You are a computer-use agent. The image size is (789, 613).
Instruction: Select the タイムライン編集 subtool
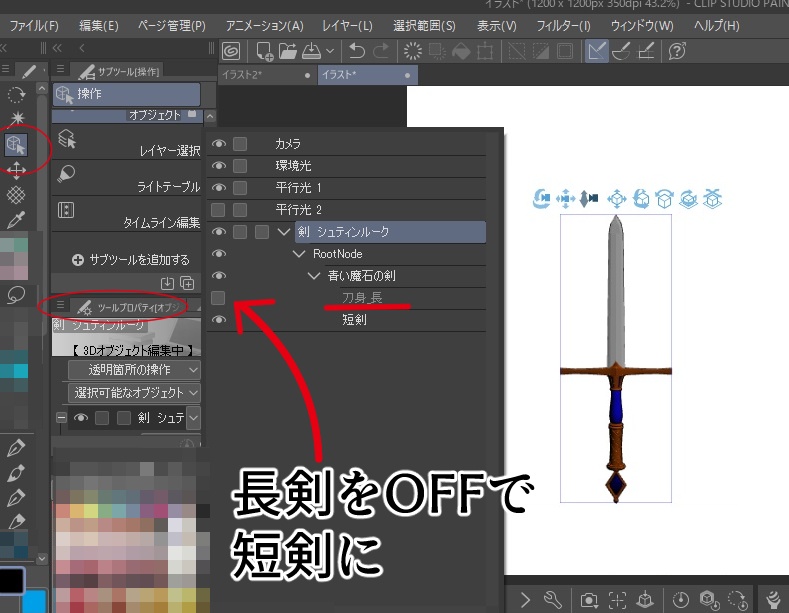tap(127, 215)
